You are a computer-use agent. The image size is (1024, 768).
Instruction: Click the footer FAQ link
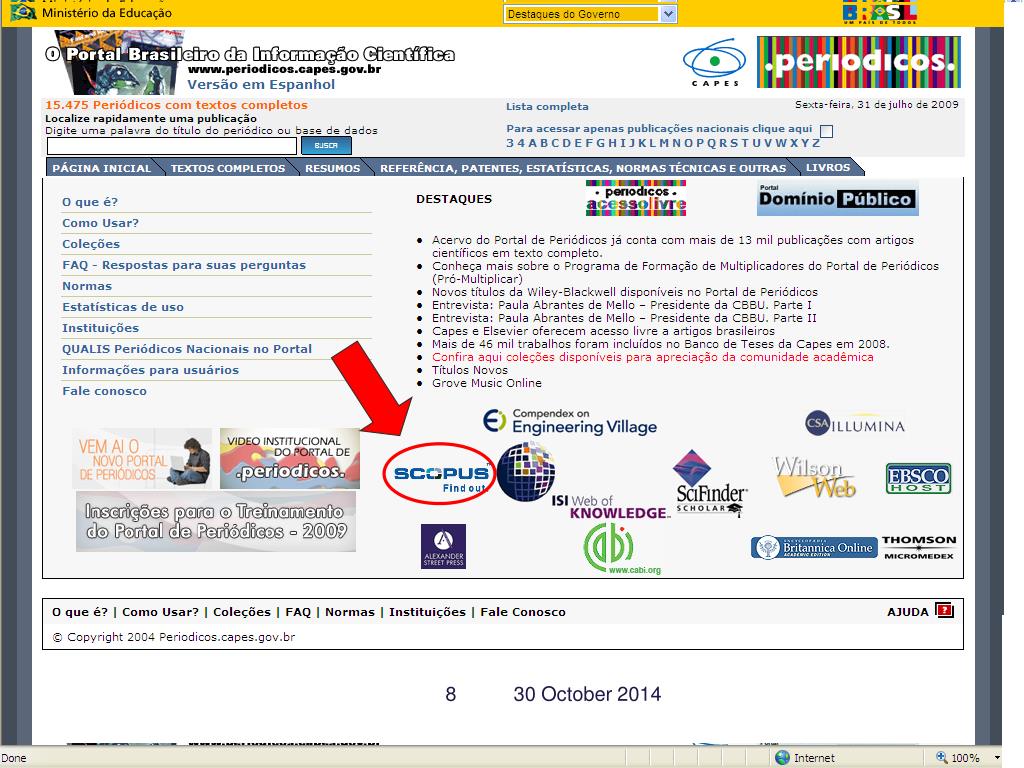click(298, 612)
